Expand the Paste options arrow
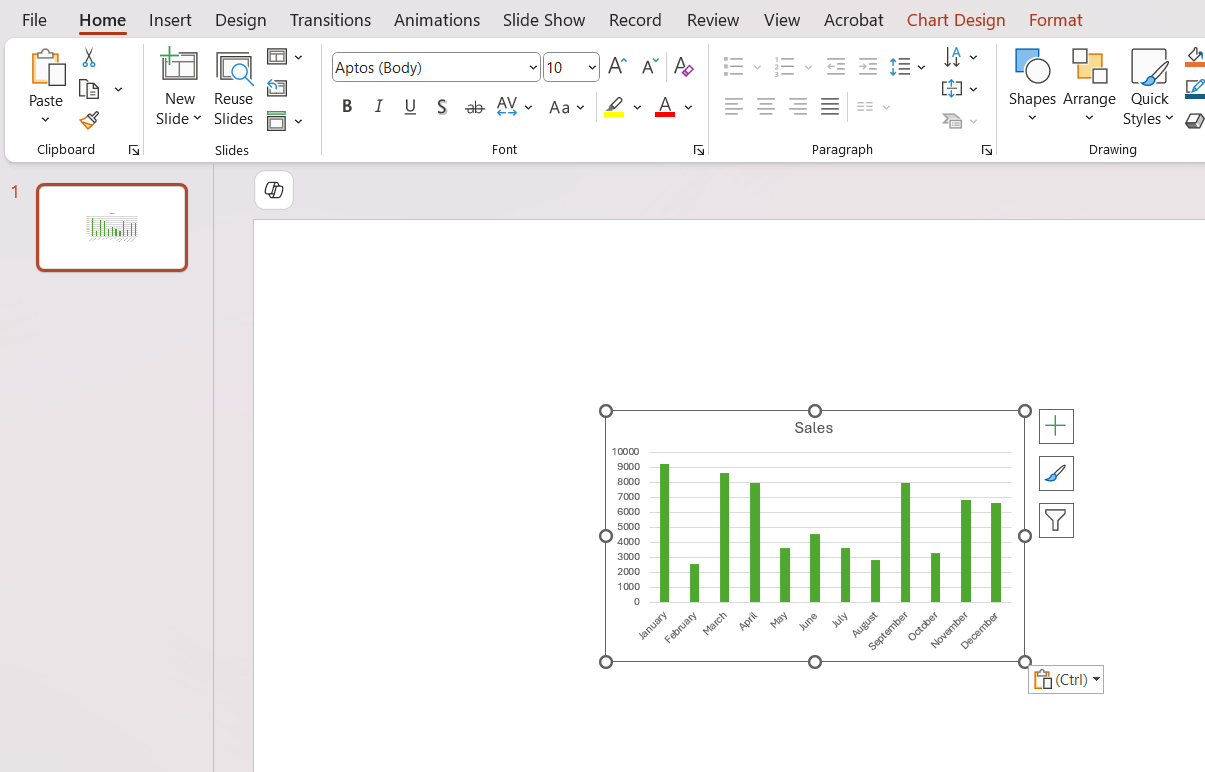 [46, 120]
